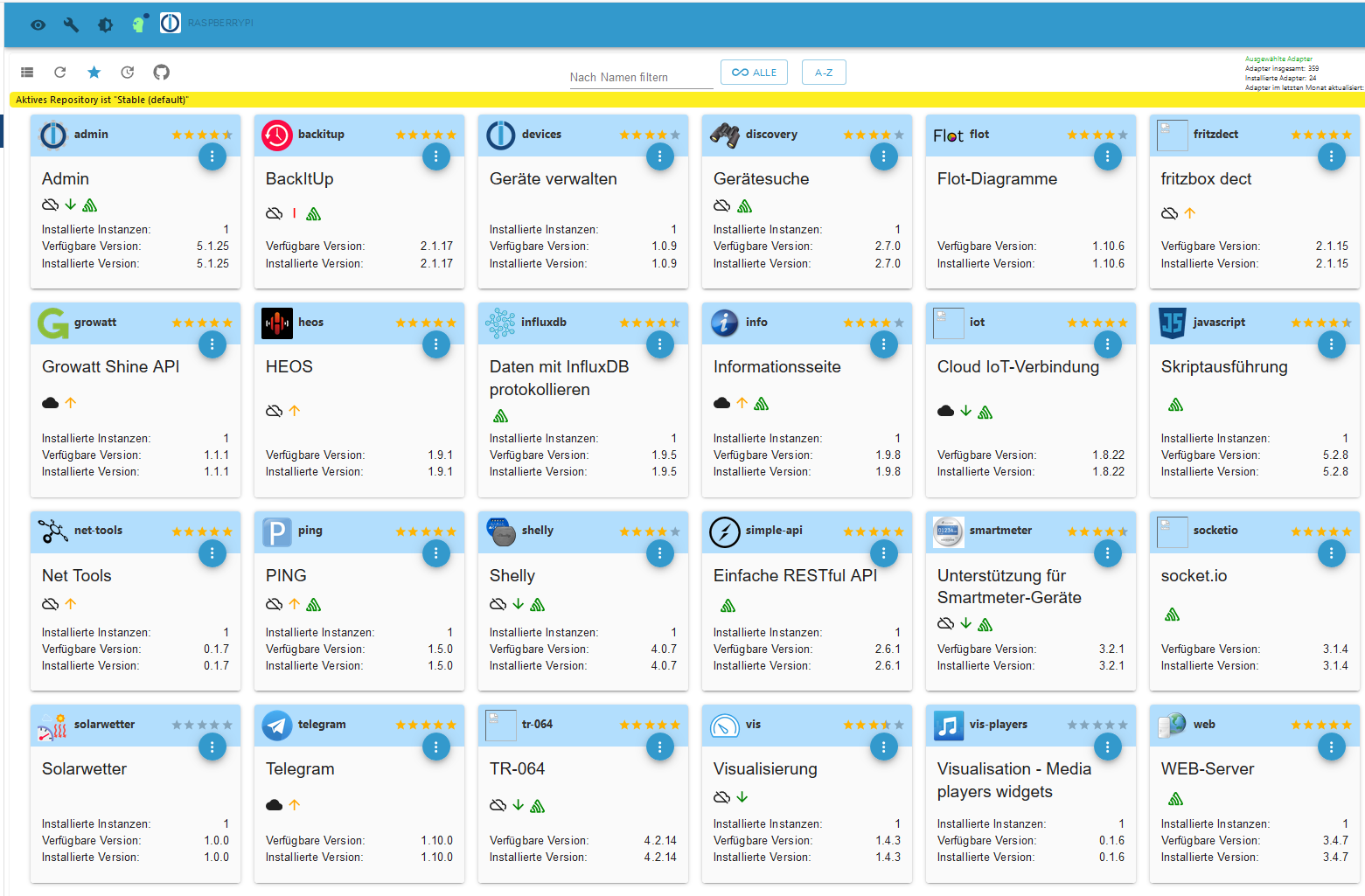Click the influxdb adapter icon
Screen dimensions: 1365x896
501,323
